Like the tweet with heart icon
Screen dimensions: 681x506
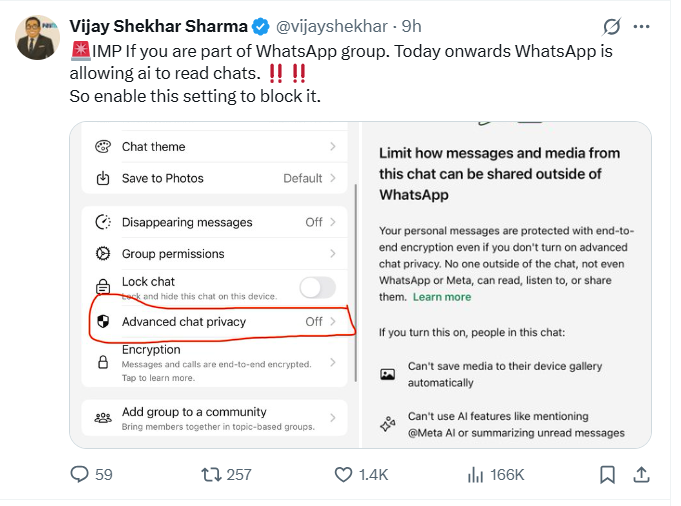pyautogui.click(x=344, y=474)
